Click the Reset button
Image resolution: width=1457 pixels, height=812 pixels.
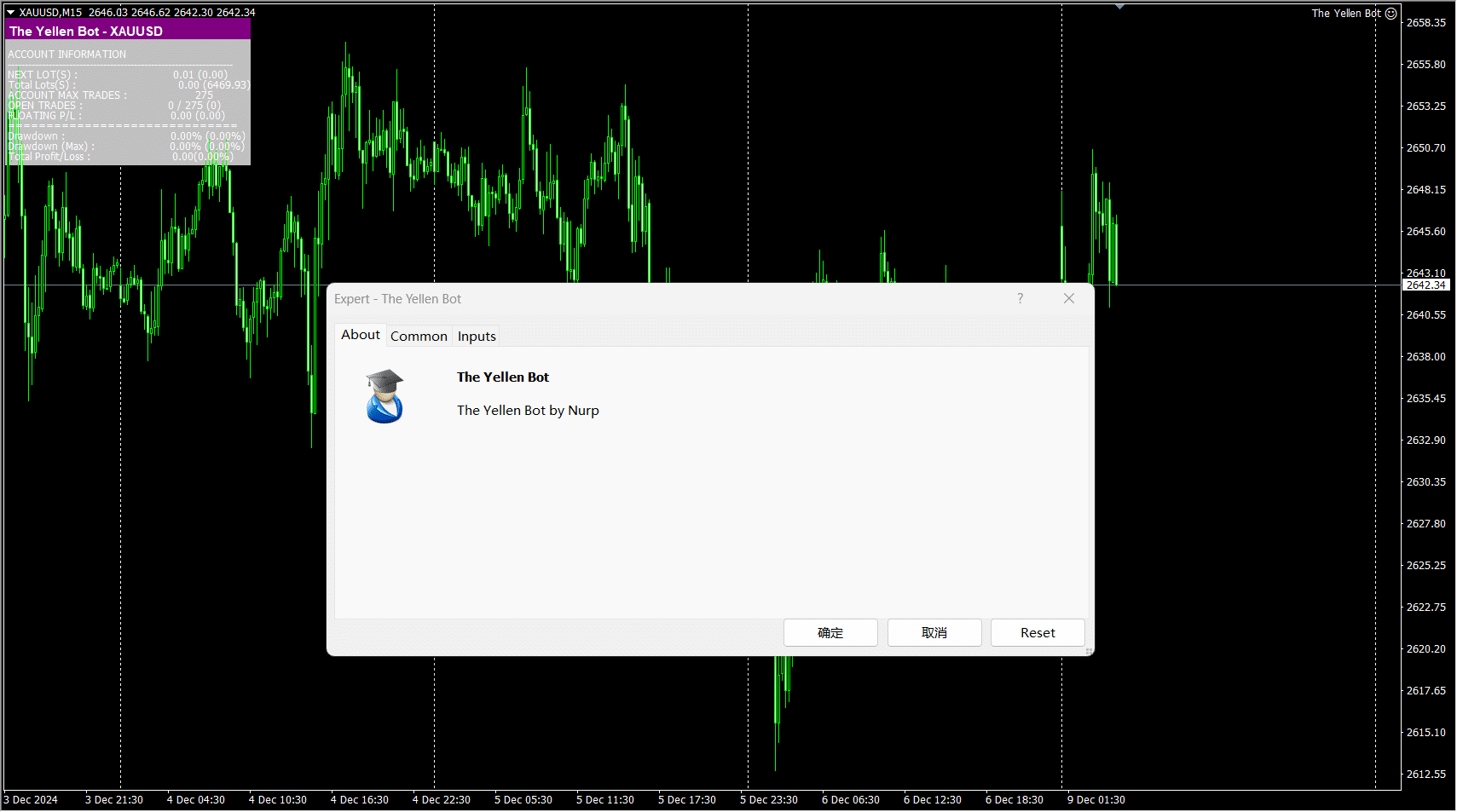coord(1038,633)
